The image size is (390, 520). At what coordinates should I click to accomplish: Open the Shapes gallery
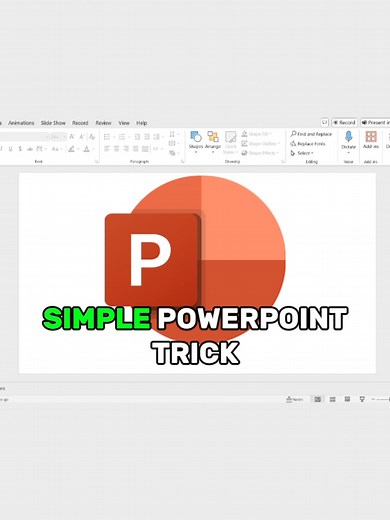[x=196, y=141]
